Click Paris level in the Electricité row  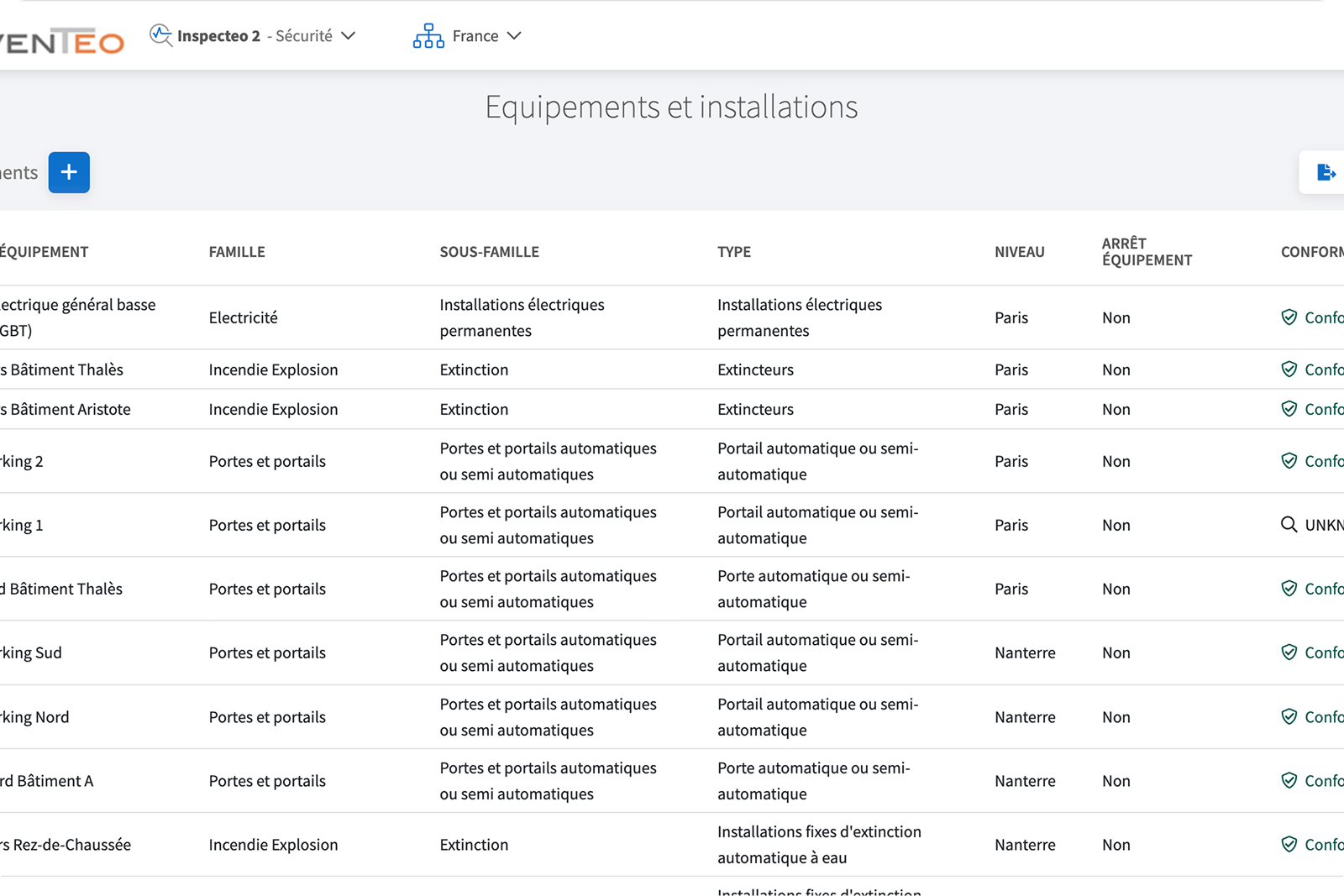pos(1011,317)
